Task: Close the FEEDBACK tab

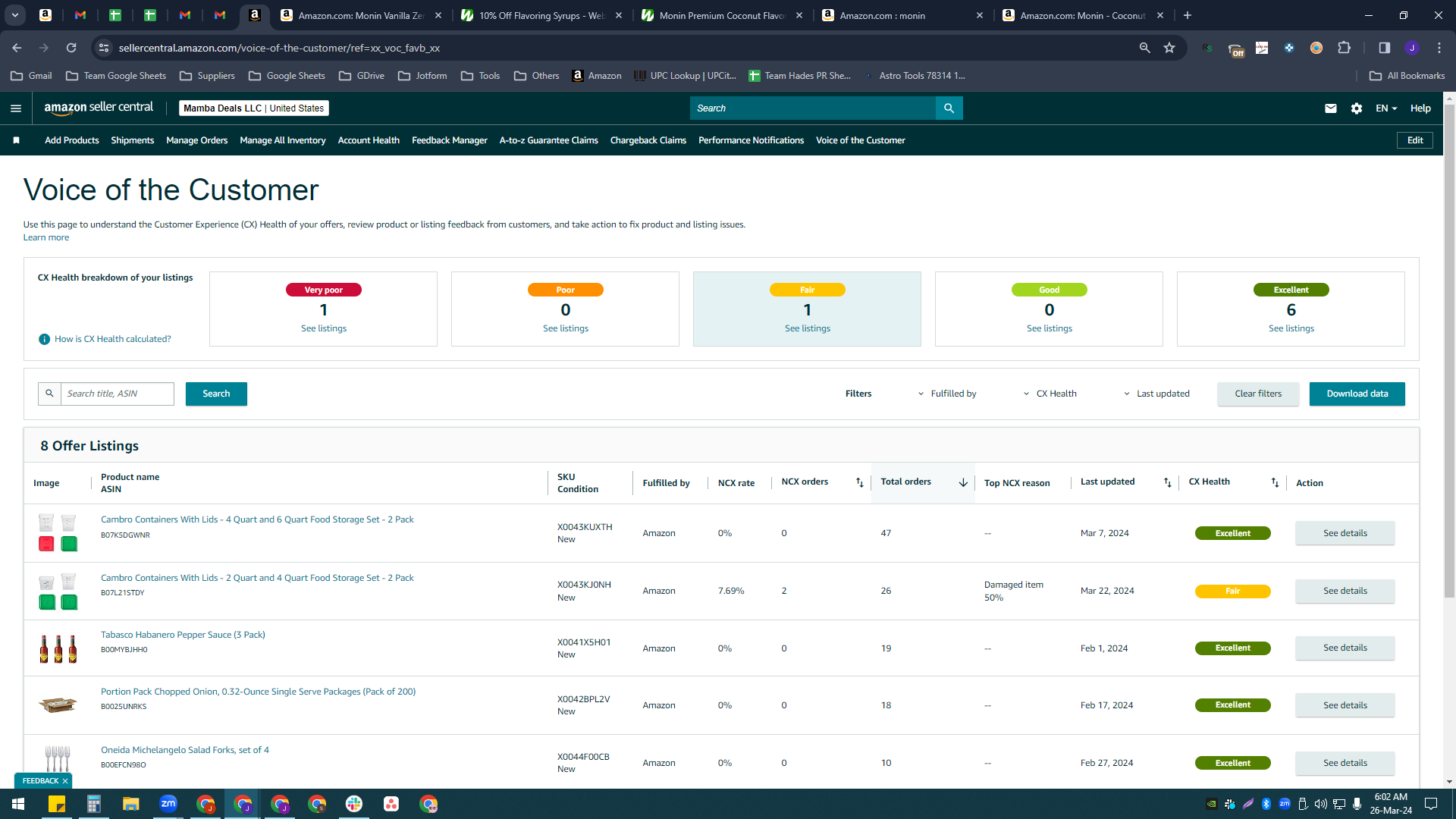Action: [65, 781]
